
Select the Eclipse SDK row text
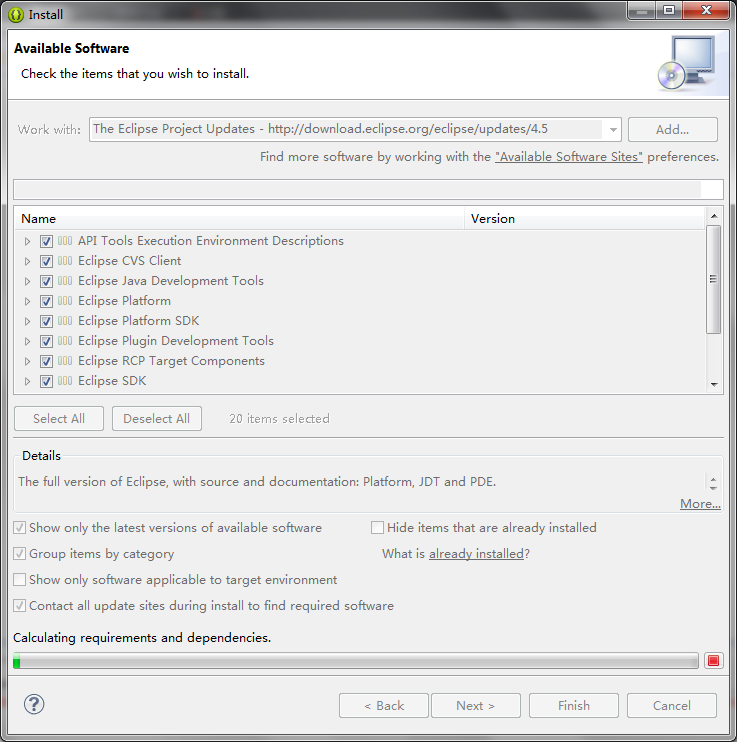pos(112,381)
